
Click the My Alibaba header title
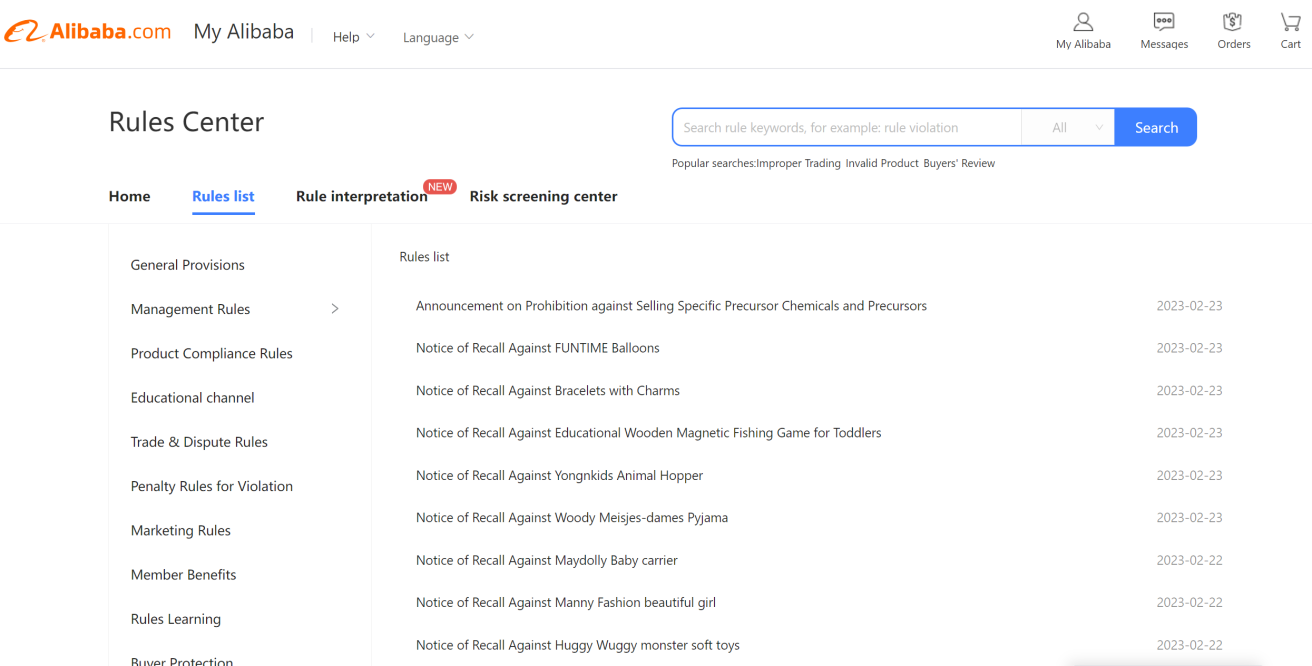(x=244, y=32)
